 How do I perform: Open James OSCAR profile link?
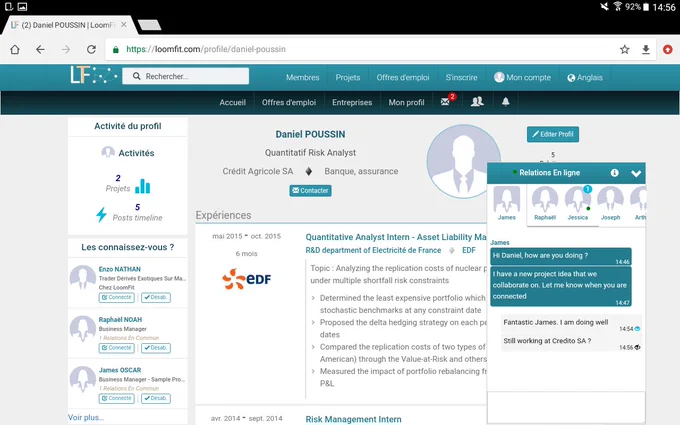[x=120, y=370]
